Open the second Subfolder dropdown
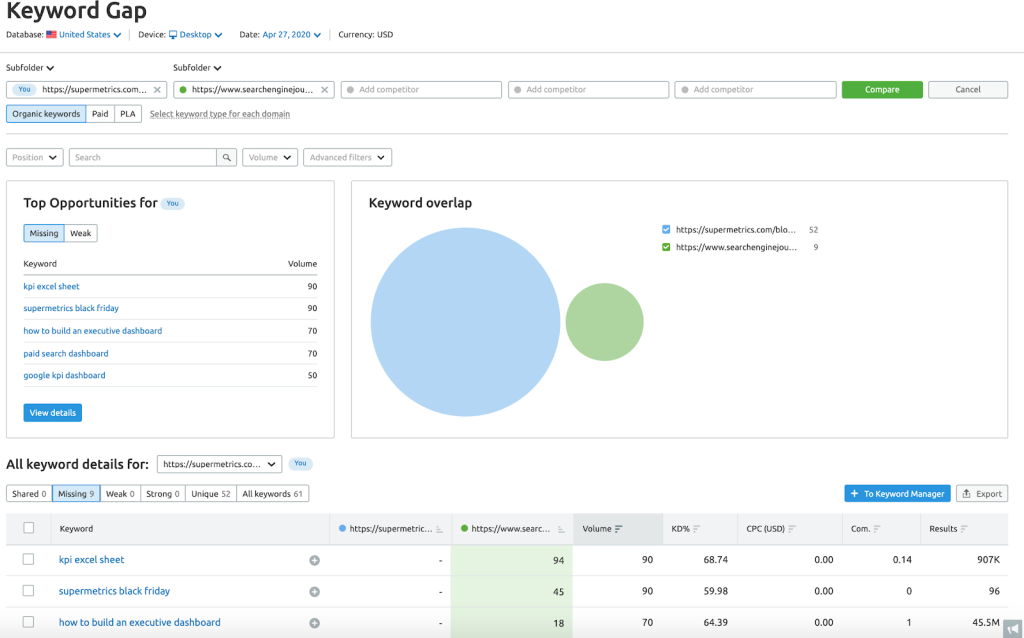 pyautogui.click(x=197, y=68)
